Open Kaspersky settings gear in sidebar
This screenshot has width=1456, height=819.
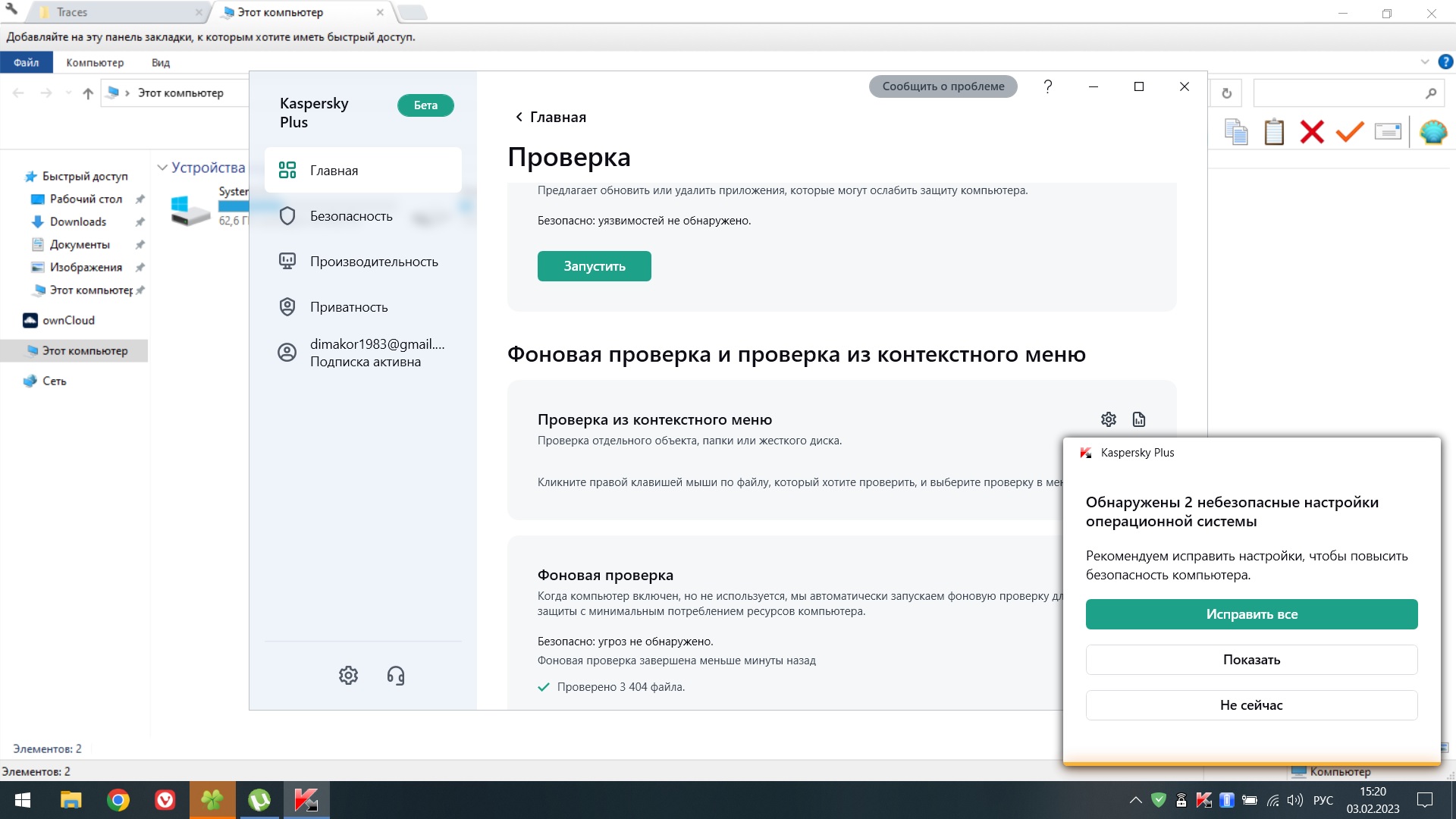tap(348, 675)
